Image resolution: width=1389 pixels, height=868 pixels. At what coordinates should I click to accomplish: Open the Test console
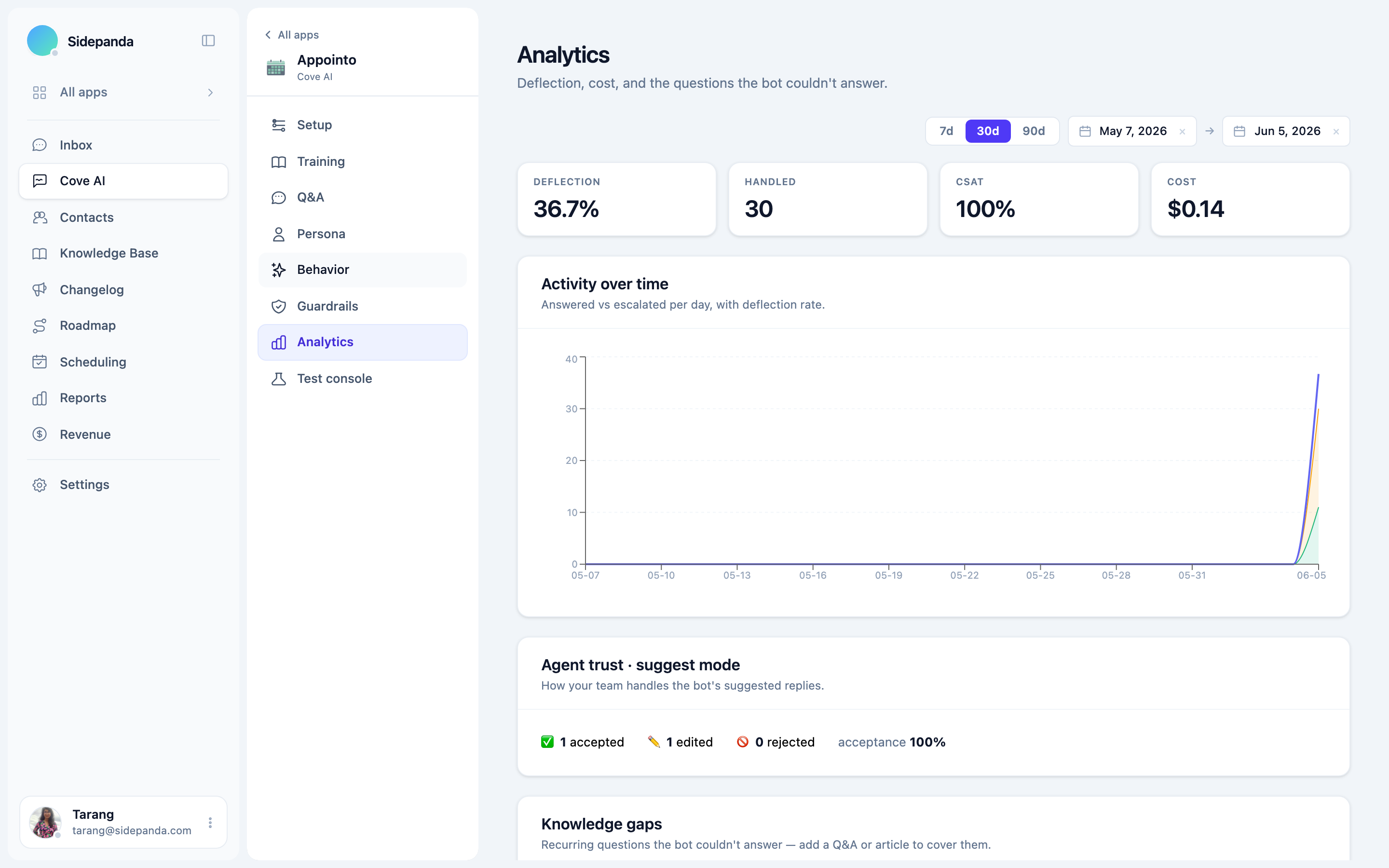click(x=363, y=379)
